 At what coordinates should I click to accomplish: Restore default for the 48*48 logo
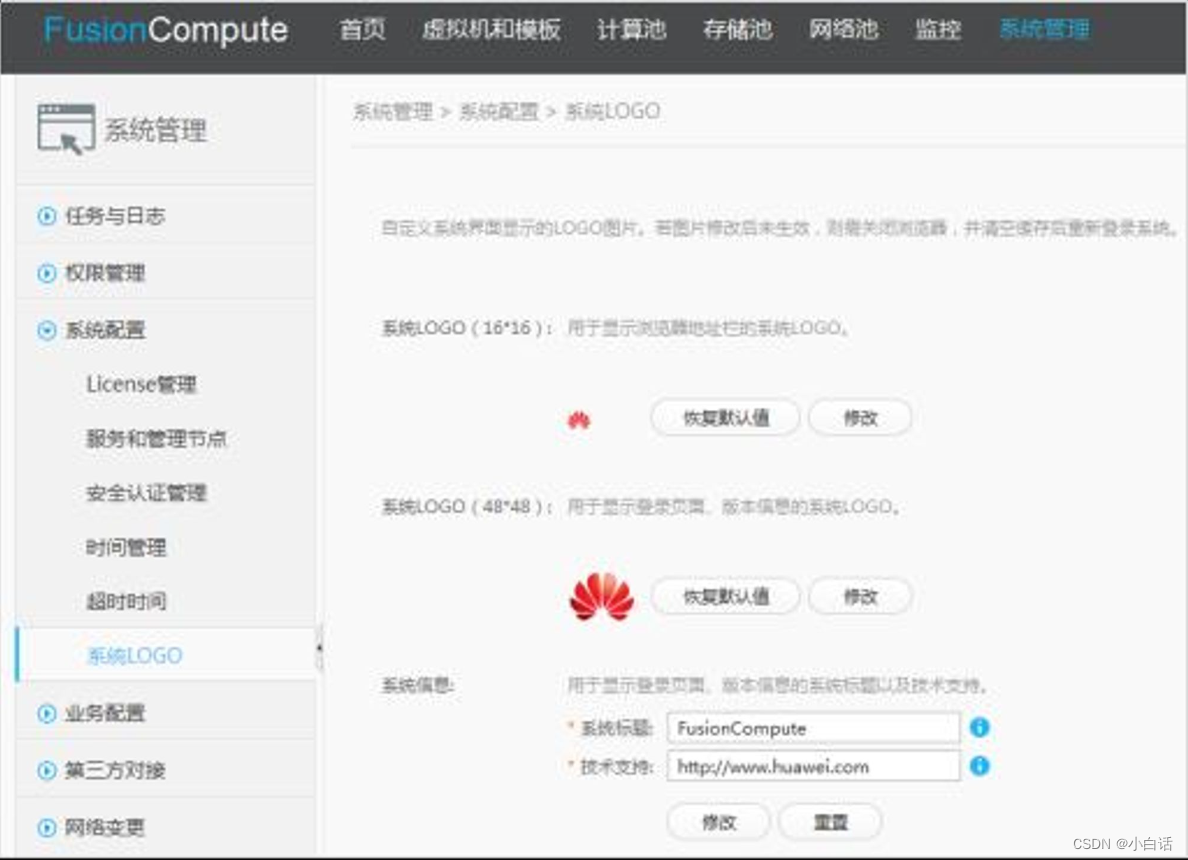(x=725, y=596)
